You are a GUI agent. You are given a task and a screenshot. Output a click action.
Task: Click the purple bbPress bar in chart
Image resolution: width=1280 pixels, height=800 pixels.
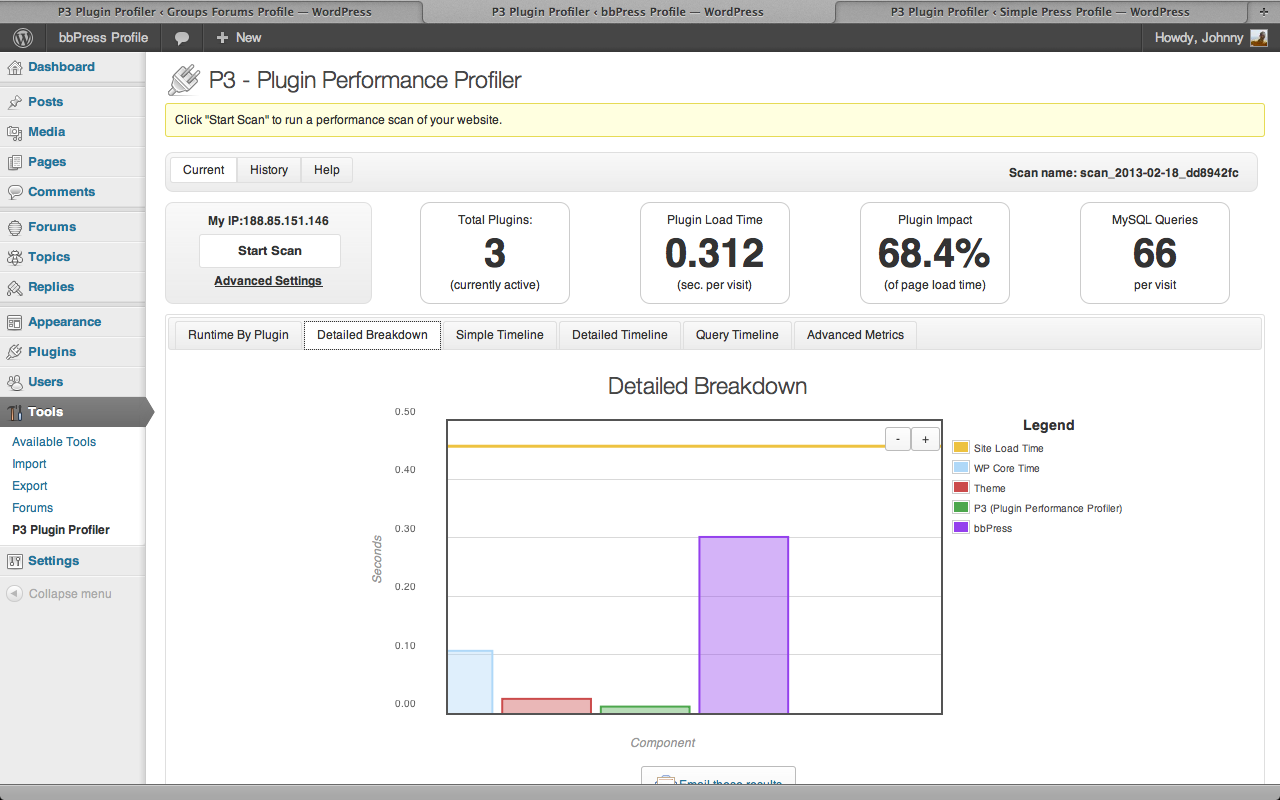(744, 625)
